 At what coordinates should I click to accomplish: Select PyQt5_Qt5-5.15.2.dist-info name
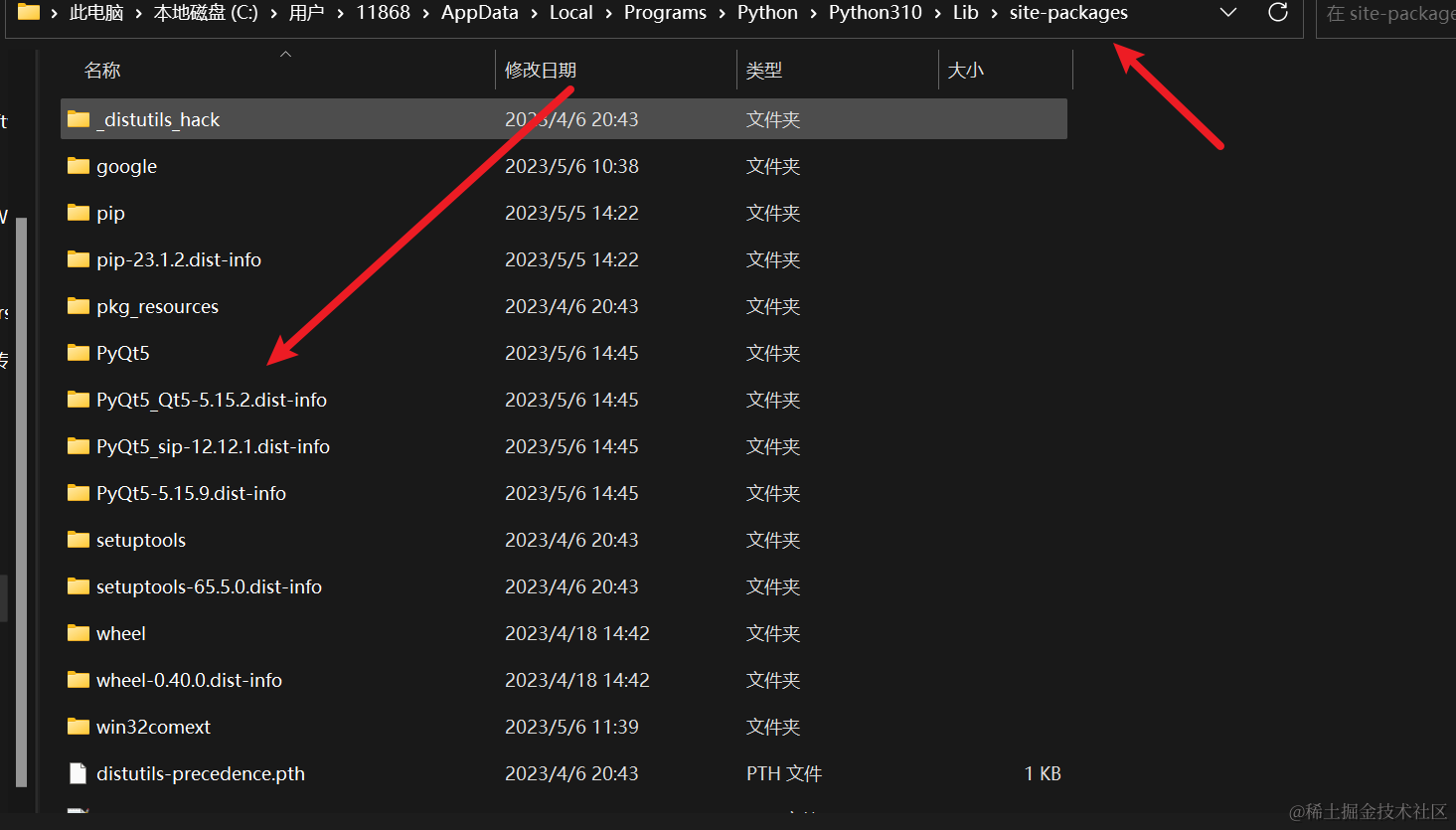[x=212, y=400]
